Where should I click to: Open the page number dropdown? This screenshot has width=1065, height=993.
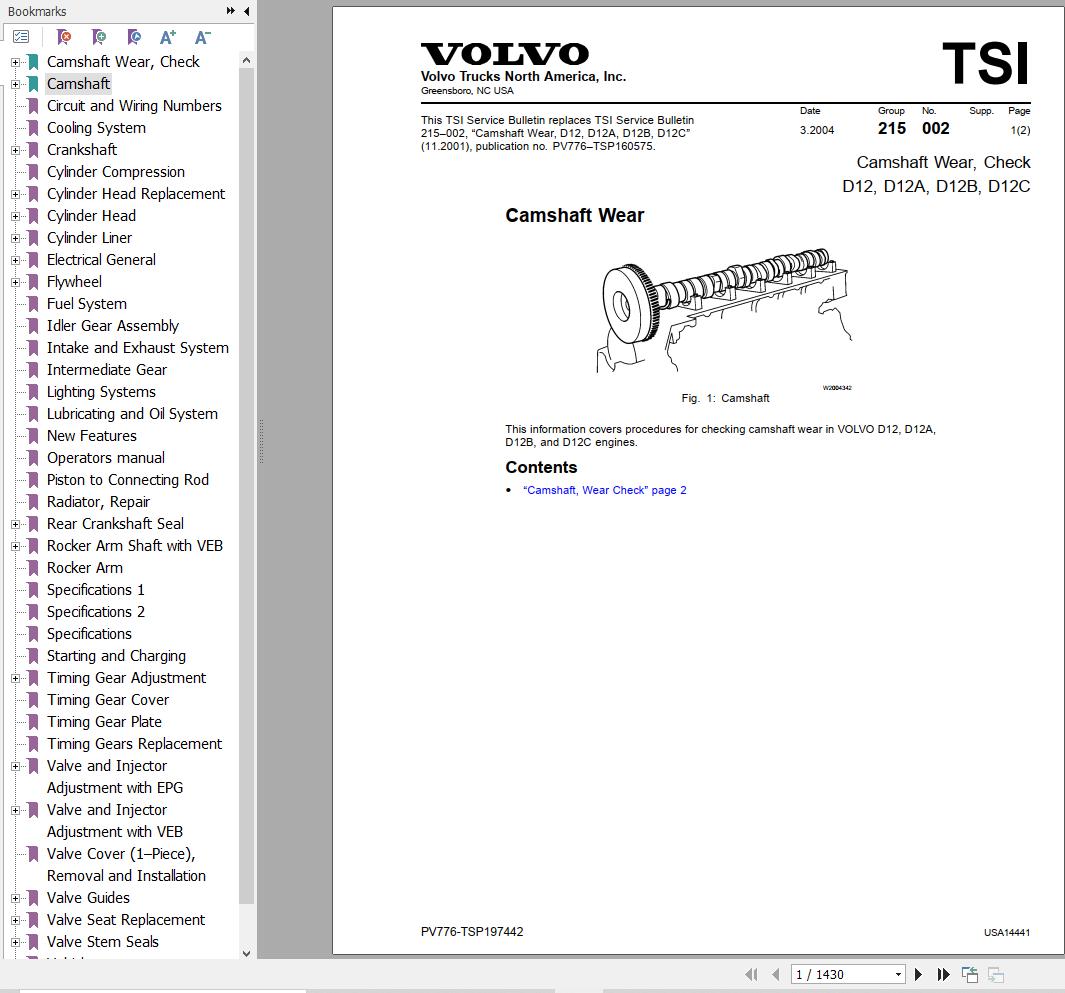pos(897,974)
